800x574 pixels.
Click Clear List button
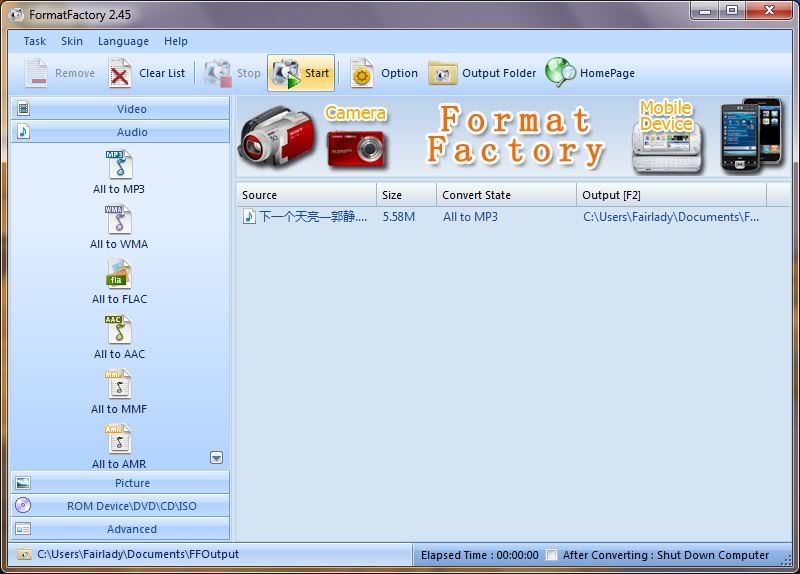click(x=147, y=73)
